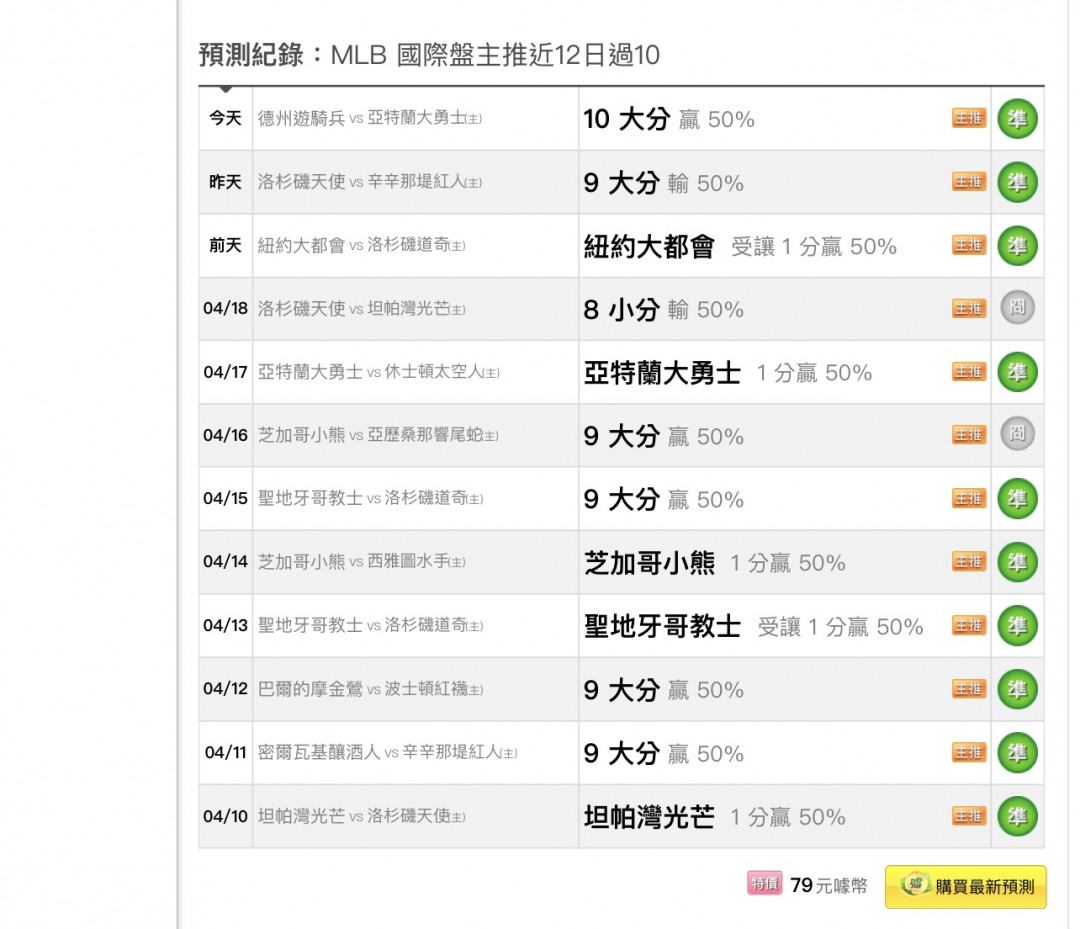Click the 主推 badge in 04/17 row

point(969,372)
